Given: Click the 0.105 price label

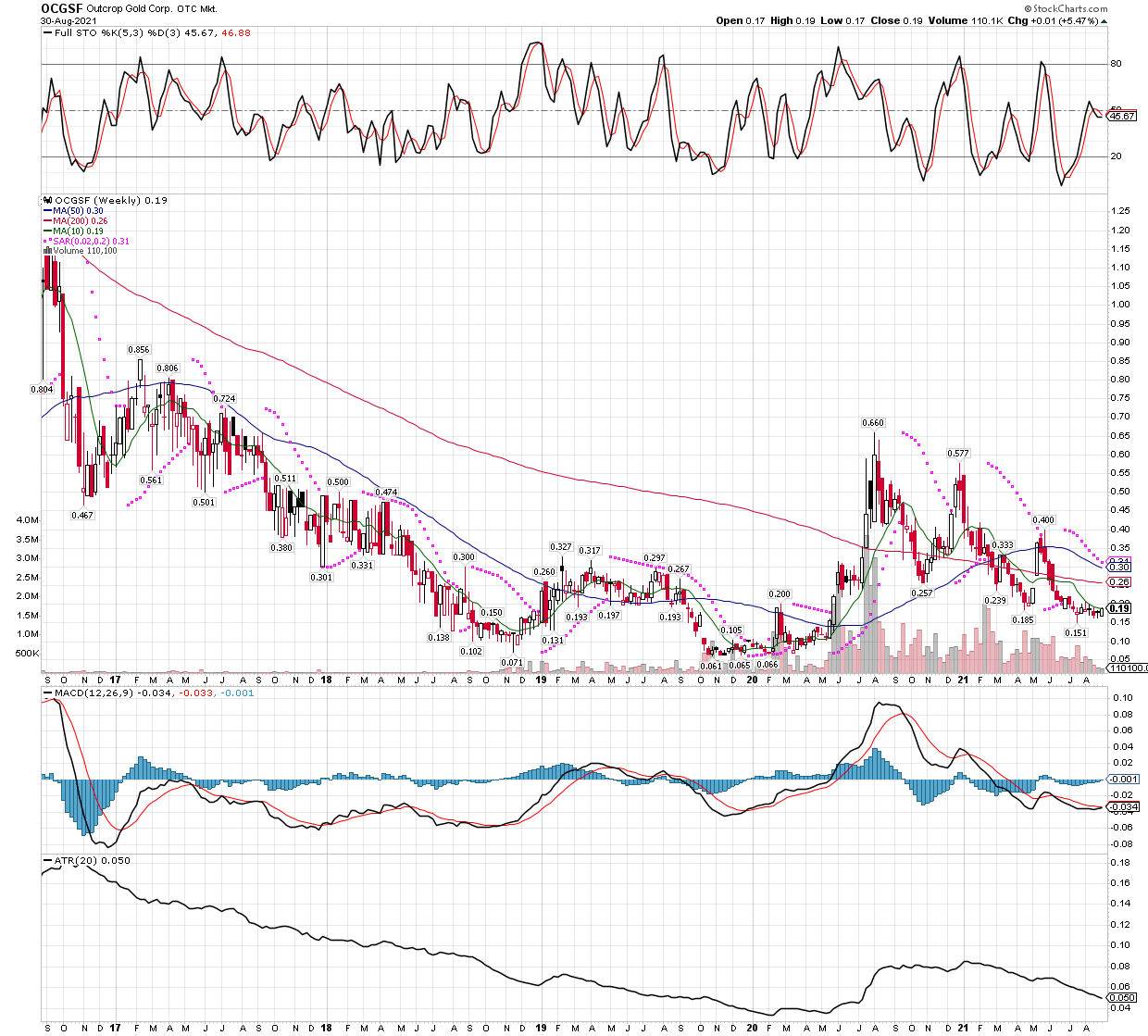Looking at the screenshot, I should coord(731,630).
